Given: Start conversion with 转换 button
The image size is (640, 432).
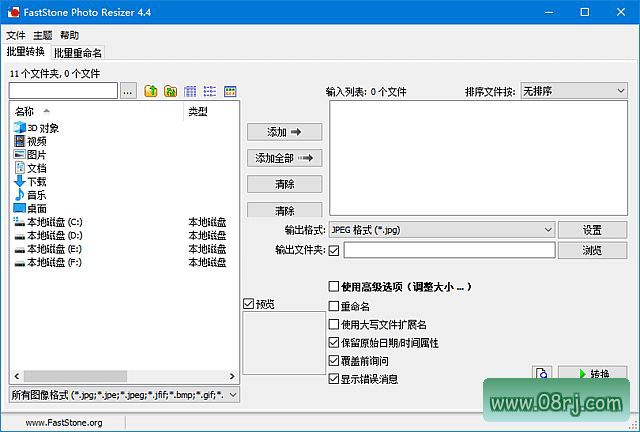Looking at the screenshot, I should [592, 373].
